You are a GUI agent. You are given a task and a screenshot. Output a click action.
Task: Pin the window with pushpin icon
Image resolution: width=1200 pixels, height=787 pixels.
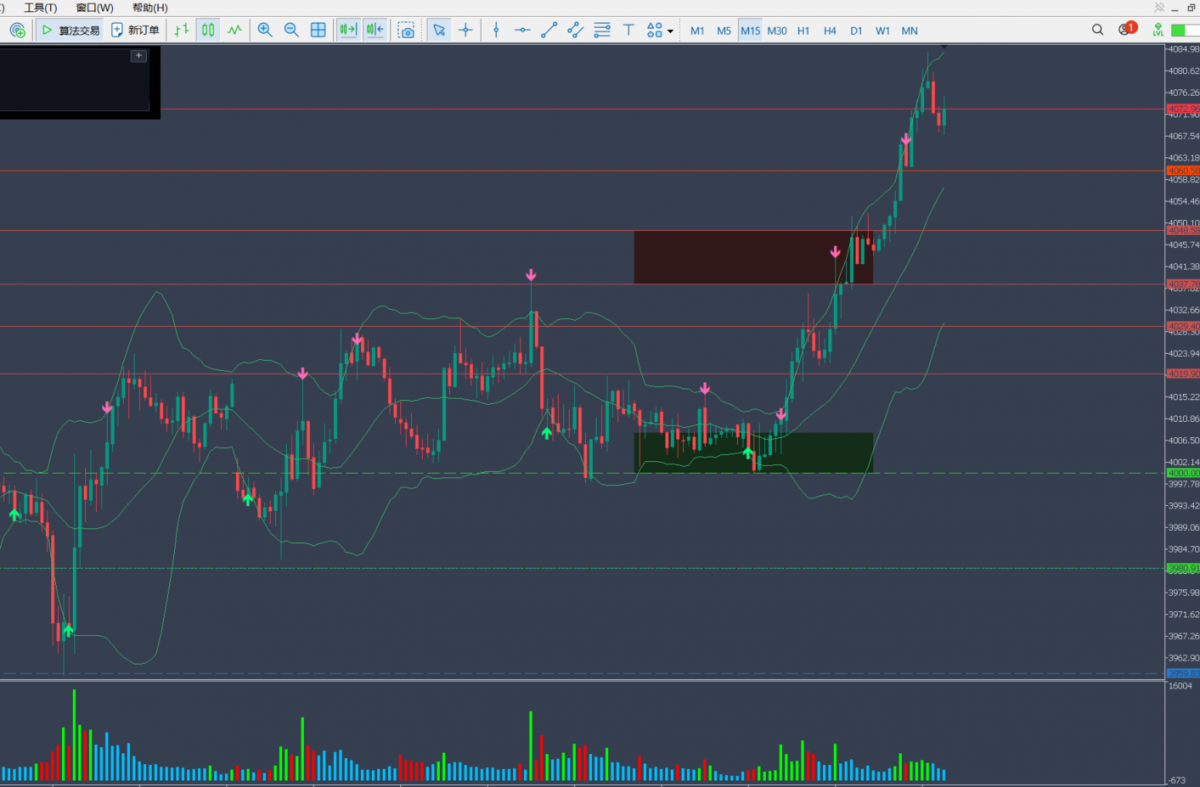1158,7
